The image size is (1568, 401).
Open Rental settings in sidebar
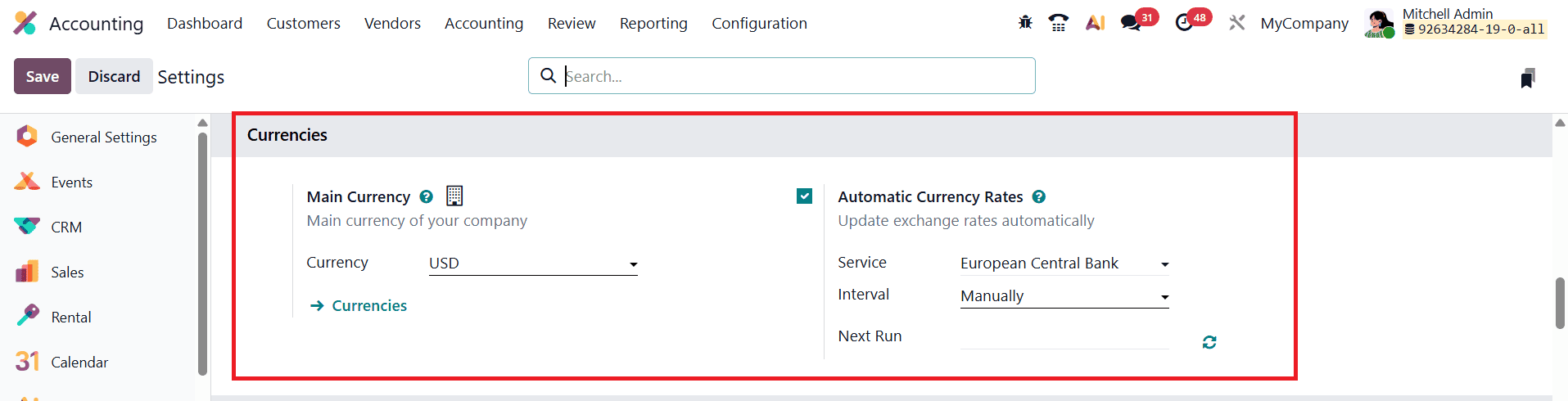(x=71, y=318)
